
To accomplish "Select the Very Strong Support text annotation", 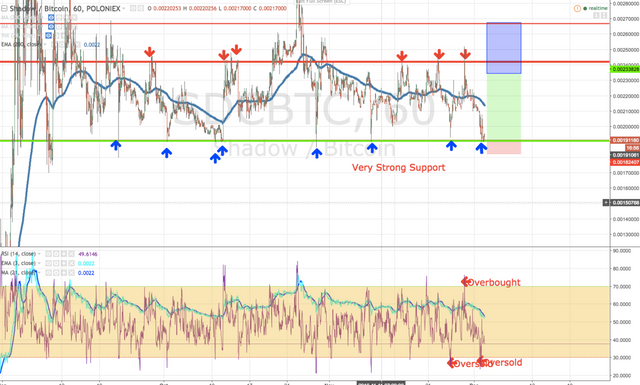I will (x=398, y=167).
